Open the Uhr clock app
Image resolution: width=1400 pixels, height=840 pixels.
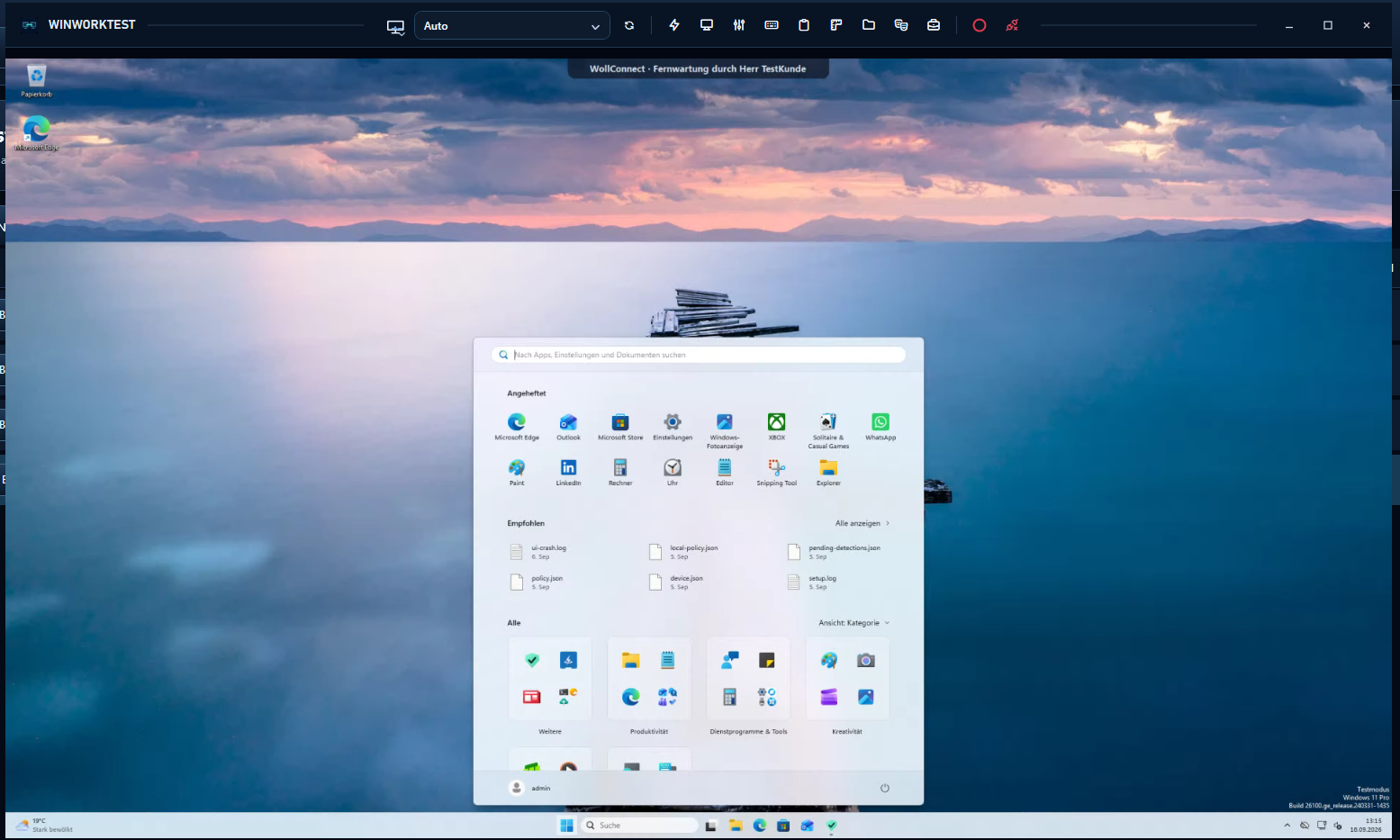673,473
